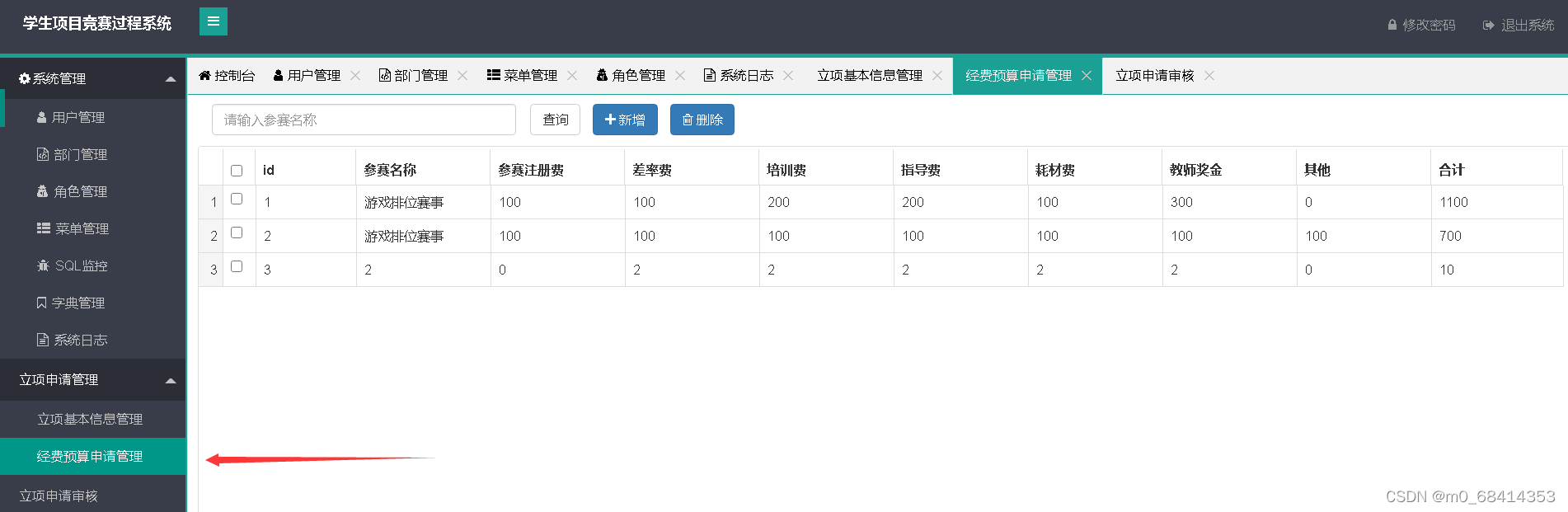Click the document icon beside 系统日志 in the sidebar
Image resolution: width=1568 pixels, height=512 pixels.
click(x=43, y=340)
